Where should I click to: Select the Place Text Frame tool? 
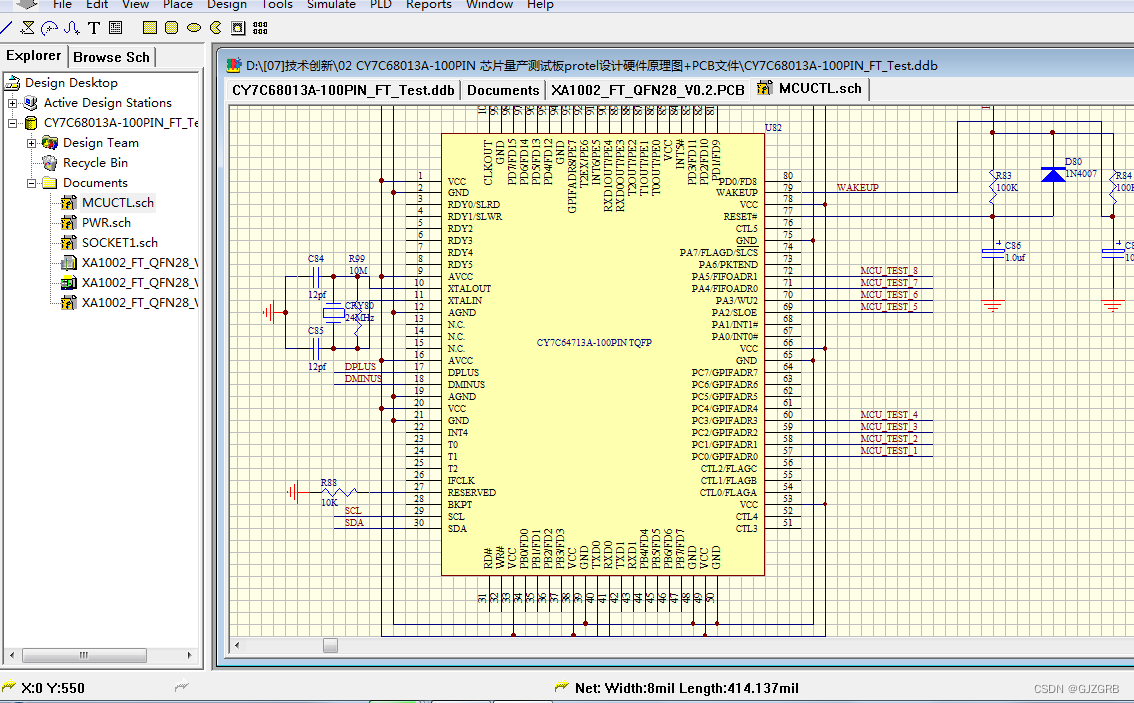[115, 28]
